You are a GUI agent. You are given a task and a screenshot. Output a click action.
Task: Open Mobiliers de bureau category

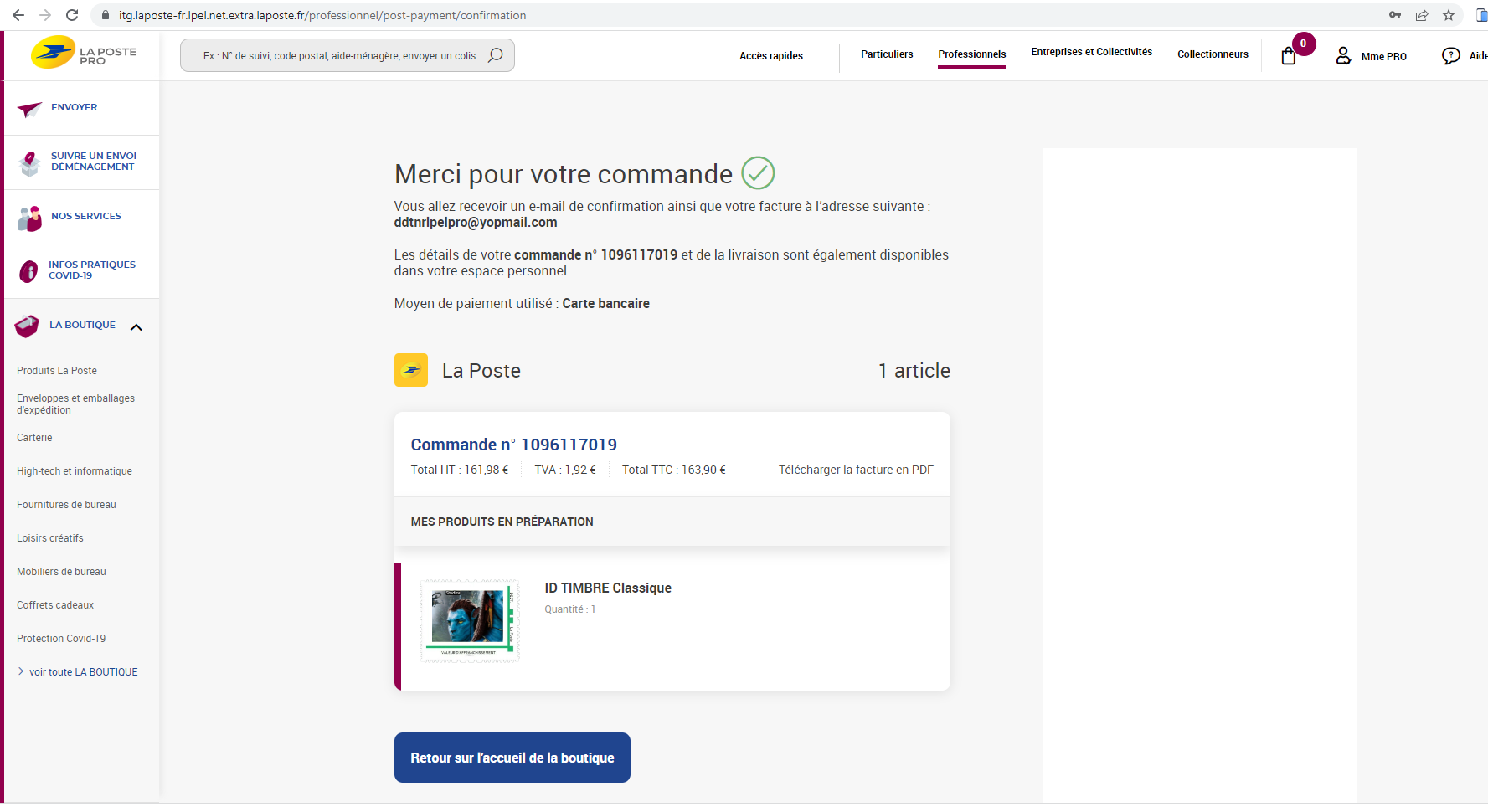coord(61,572)
